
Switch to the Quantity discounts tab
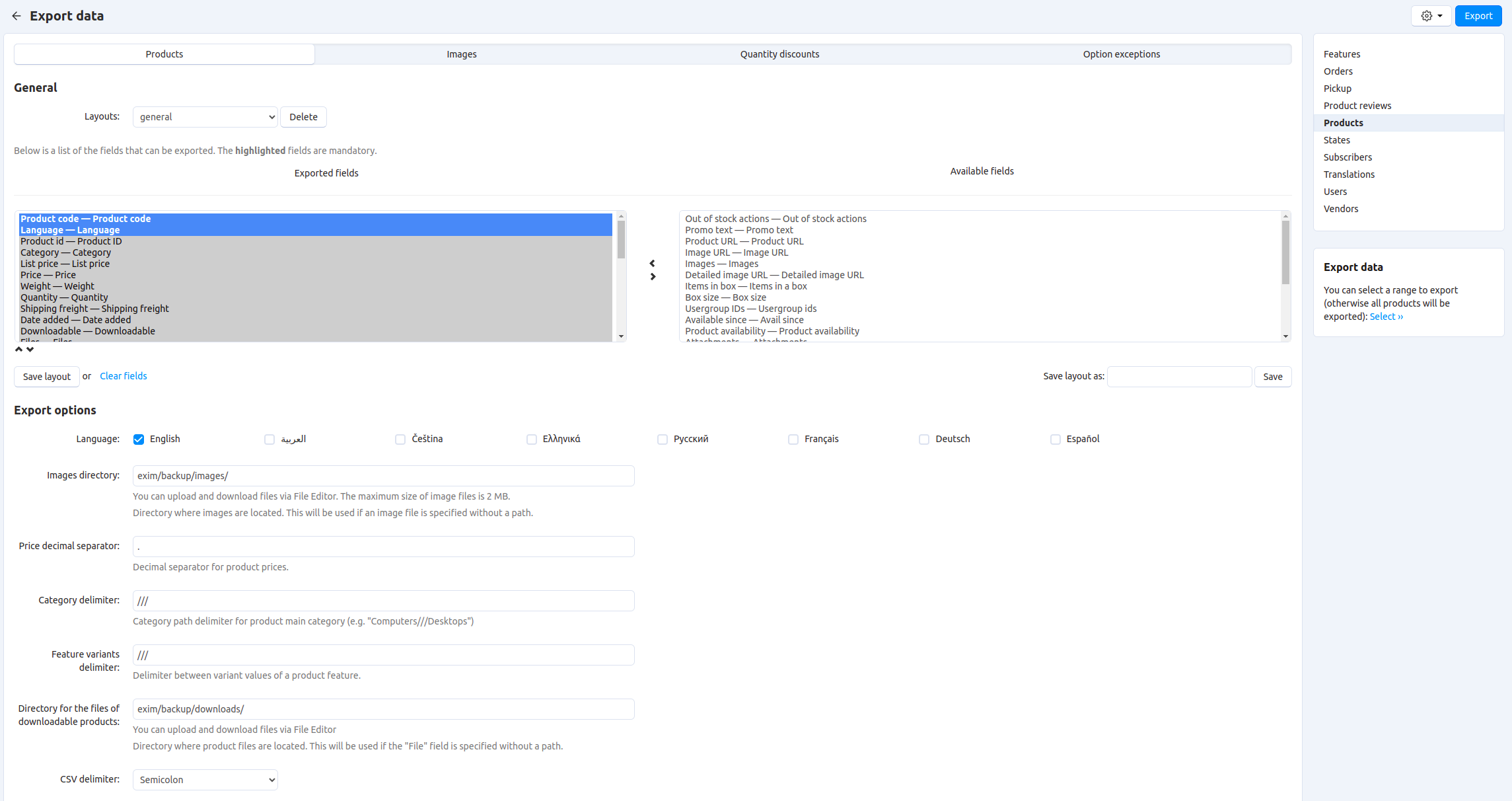pyautogui.click(x=779, y=54)
